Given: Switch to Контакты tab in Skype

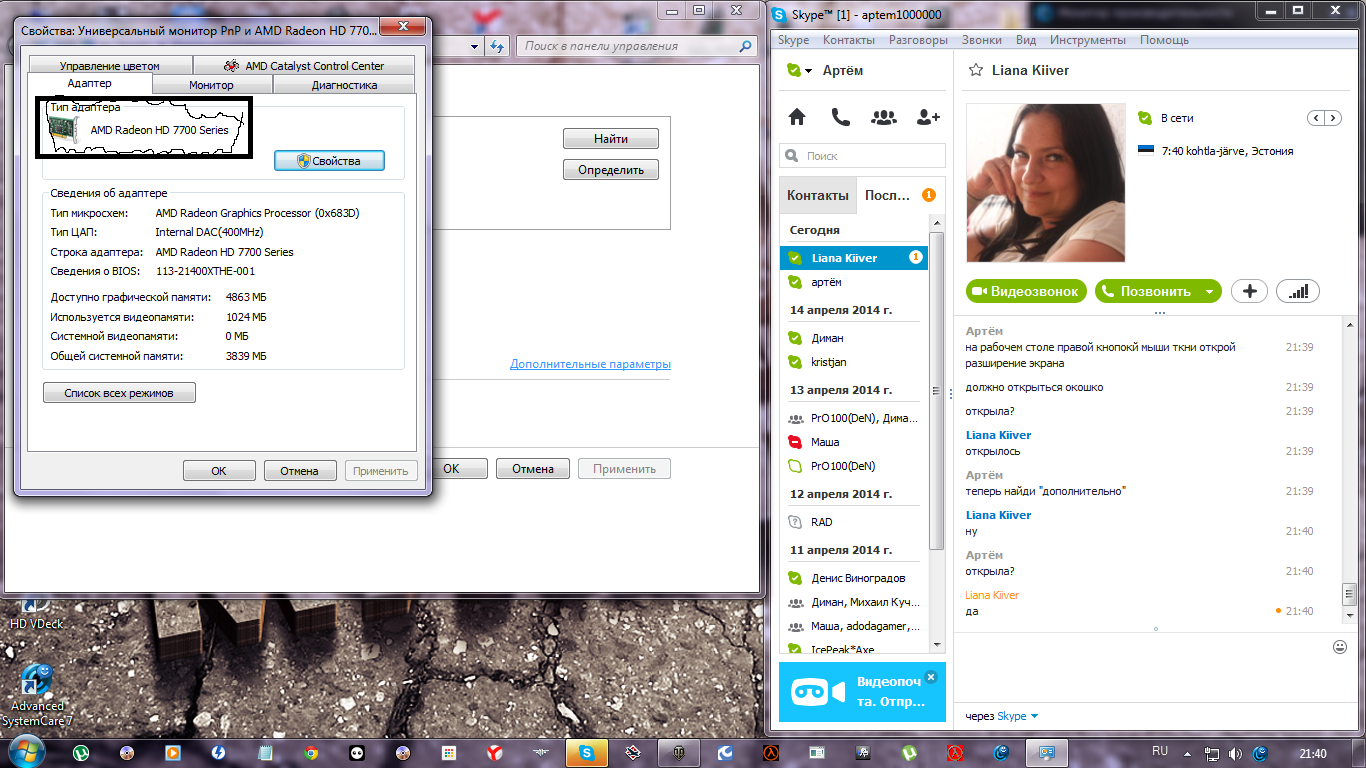Looking at the screenshot, I should point(817,195).
